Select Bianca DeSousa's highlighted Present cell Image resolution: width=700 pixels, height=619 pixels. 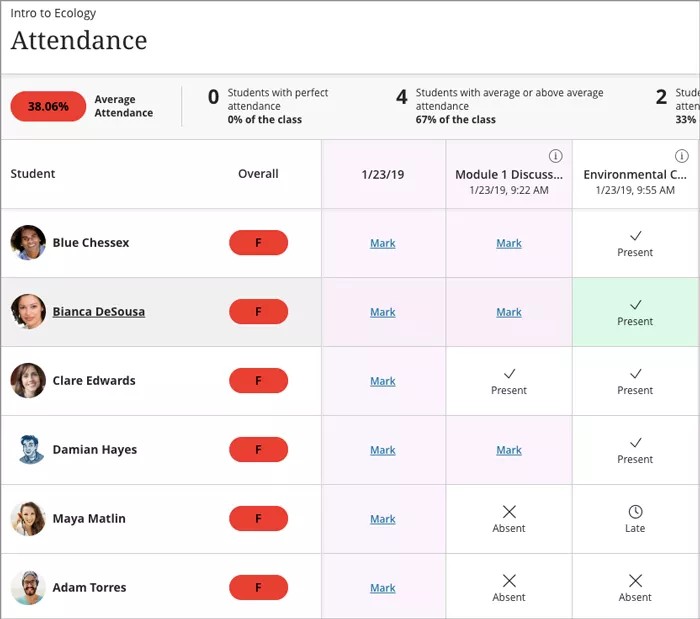point(635,312)
